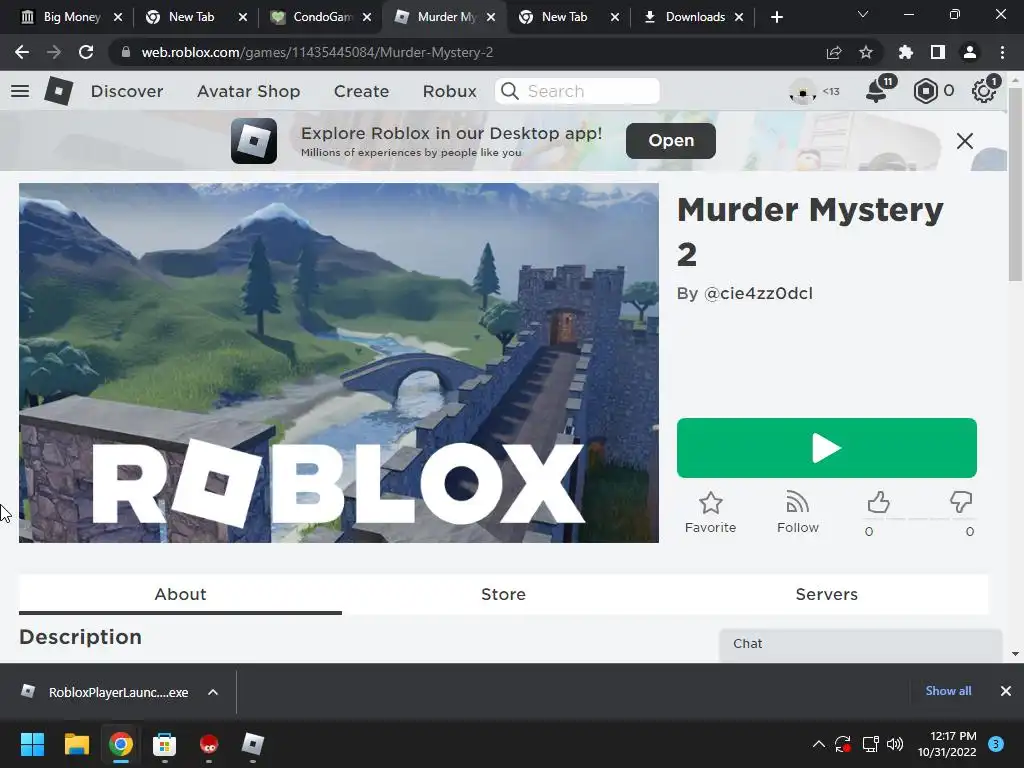Image resolution: width=1024 pixels, height=768 pixels.
Task: Toggle Chrome side panel icon
Action: pos(937,52)
